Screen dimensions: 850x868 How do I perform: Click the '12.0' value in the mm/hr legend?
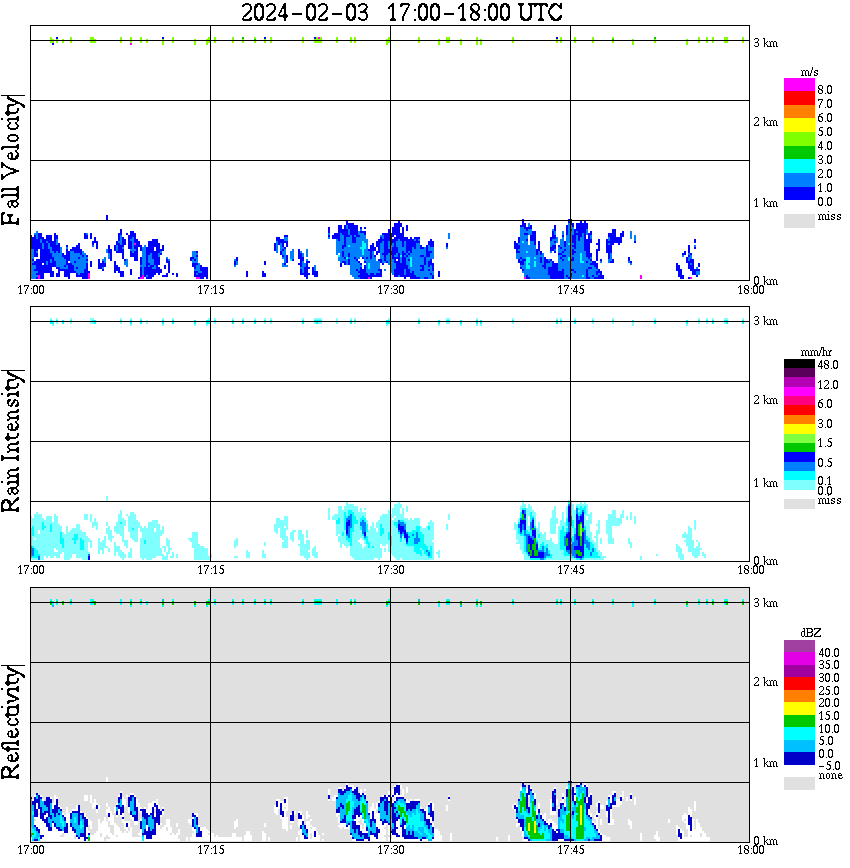[828, 385]
